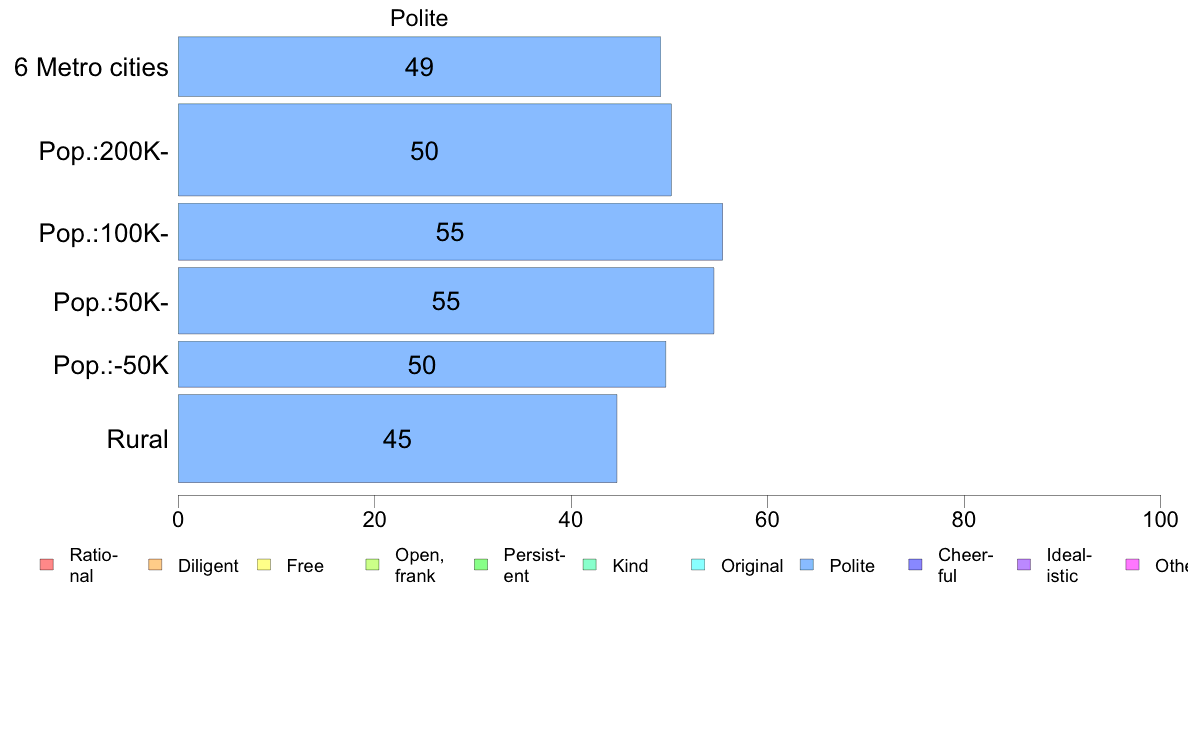Click the red Rational legend swatch
The image size is (1188, 736).
pos(47,565)
